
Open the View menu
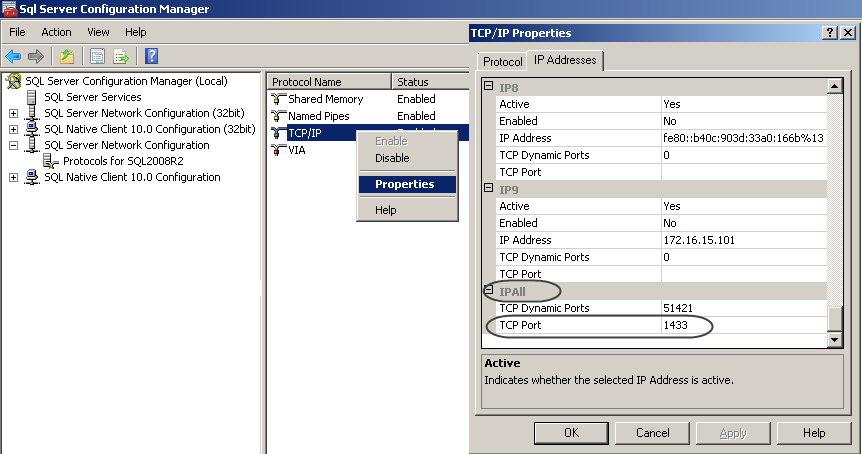click(x=98, y=32)
